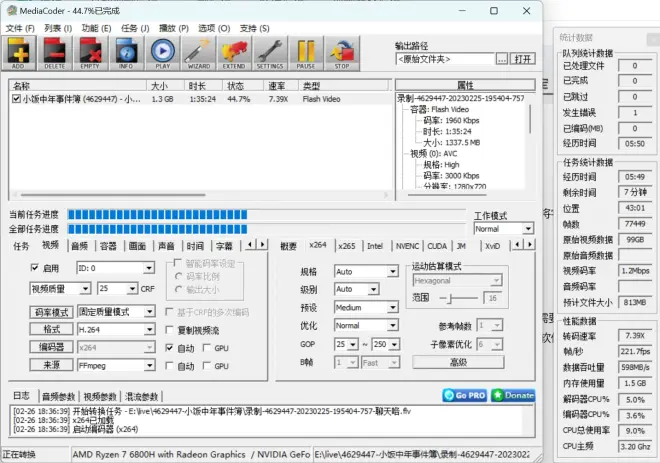Open 工作模式 Normal dropdown

[528, 229]
